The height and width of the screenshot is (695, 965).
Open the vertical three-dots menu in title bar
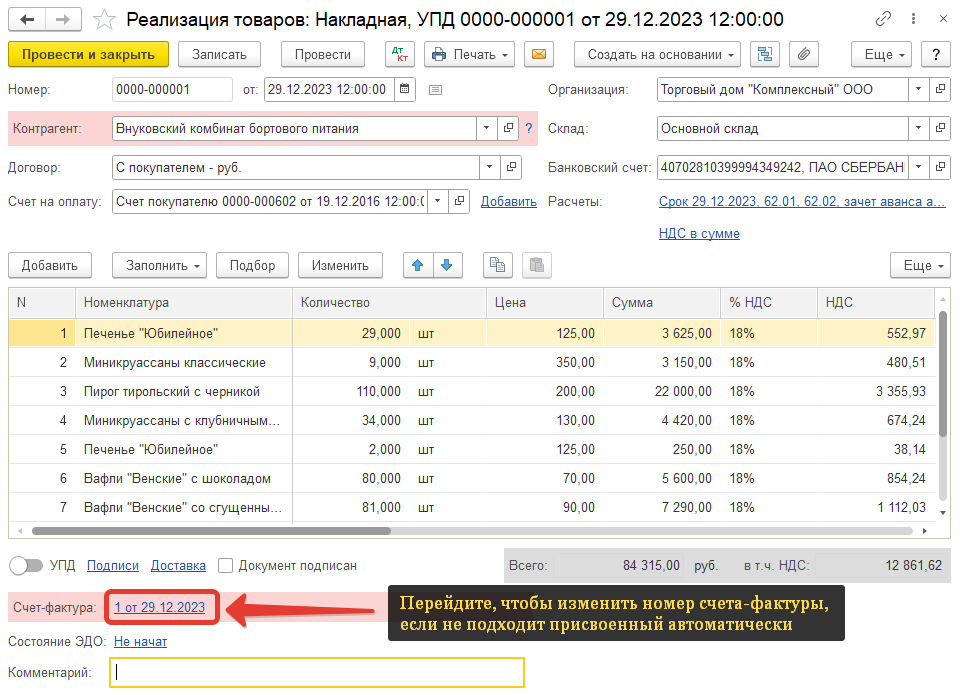913,19
